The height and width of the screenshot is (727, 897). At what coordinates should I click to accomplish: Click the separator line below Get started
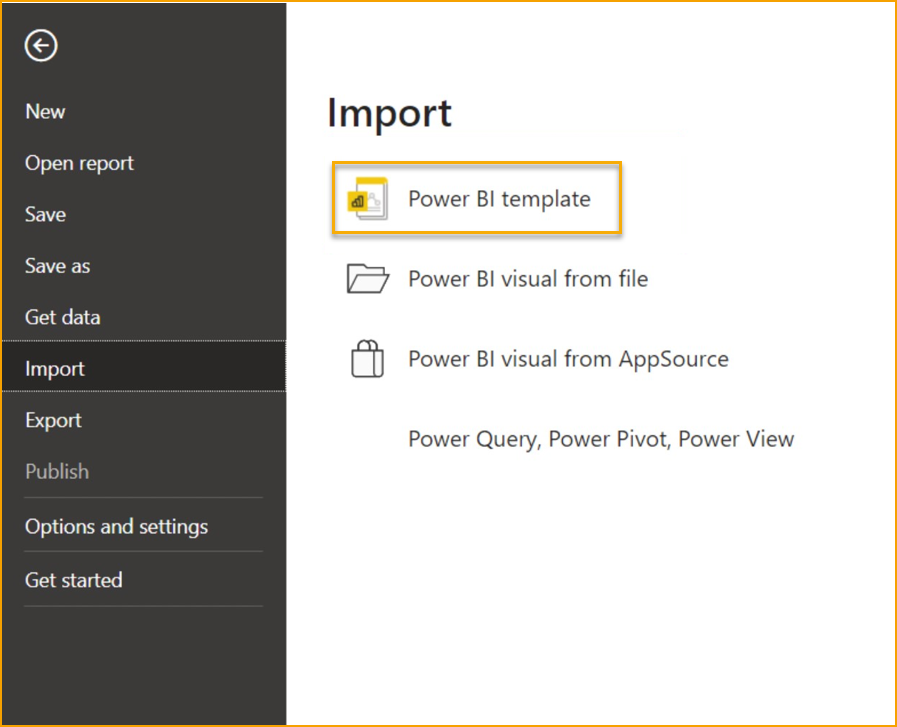pyautogui.click(x=143, y=606)
